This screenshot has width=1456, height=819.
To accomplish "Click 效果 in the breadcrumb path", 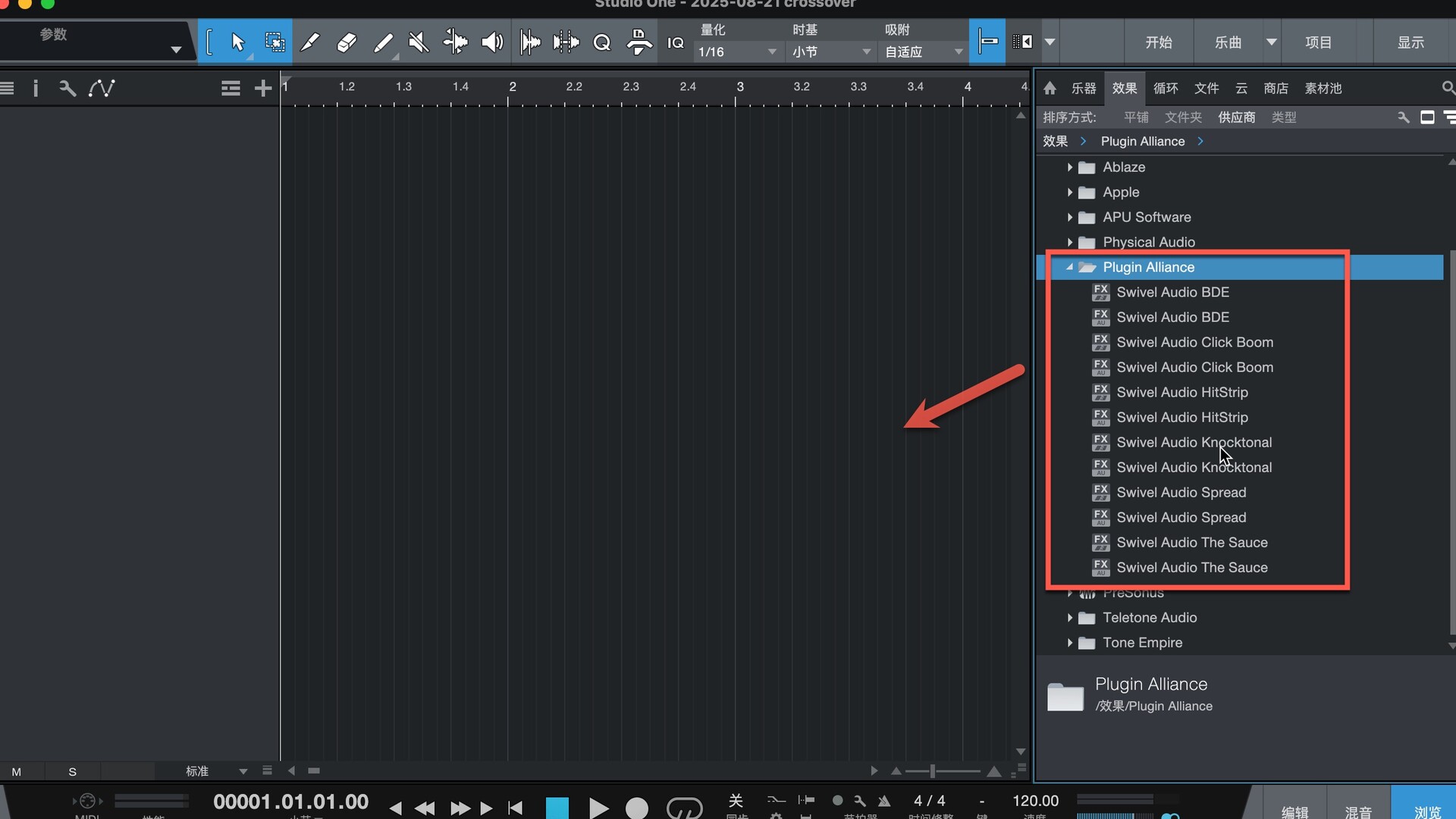I will (x=1055, y=141).
